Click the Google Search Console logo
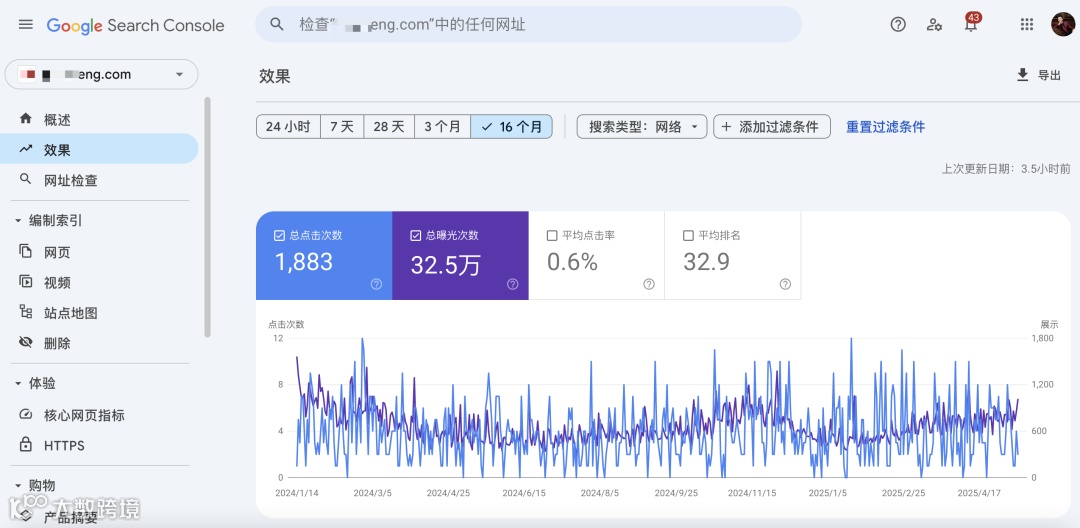This screenshot has width=1080, height=528. 136,25
